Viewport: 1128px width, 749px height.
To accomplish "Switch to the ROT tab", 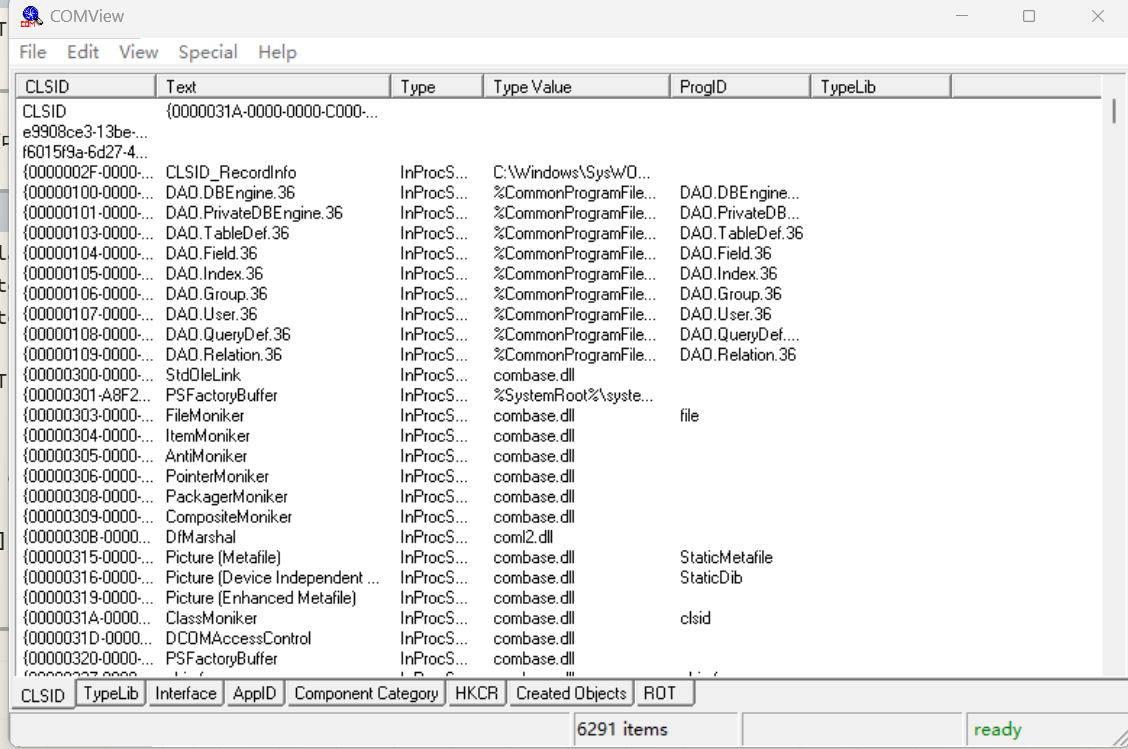I will tap(659, 693).
